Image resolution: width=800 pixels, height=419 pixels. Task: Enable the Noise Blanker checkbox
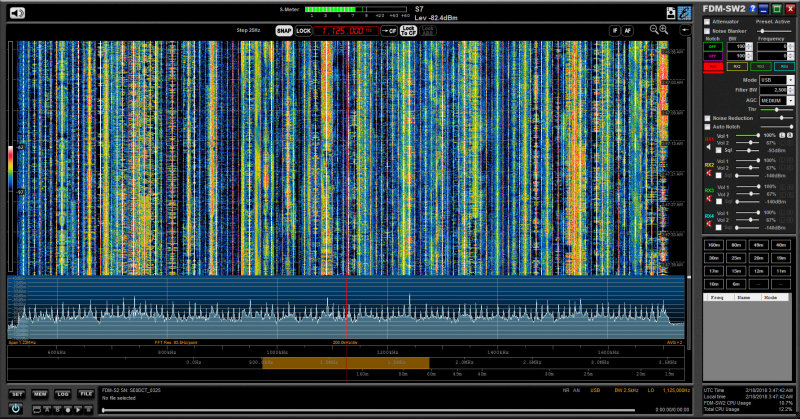click(707, 31)
